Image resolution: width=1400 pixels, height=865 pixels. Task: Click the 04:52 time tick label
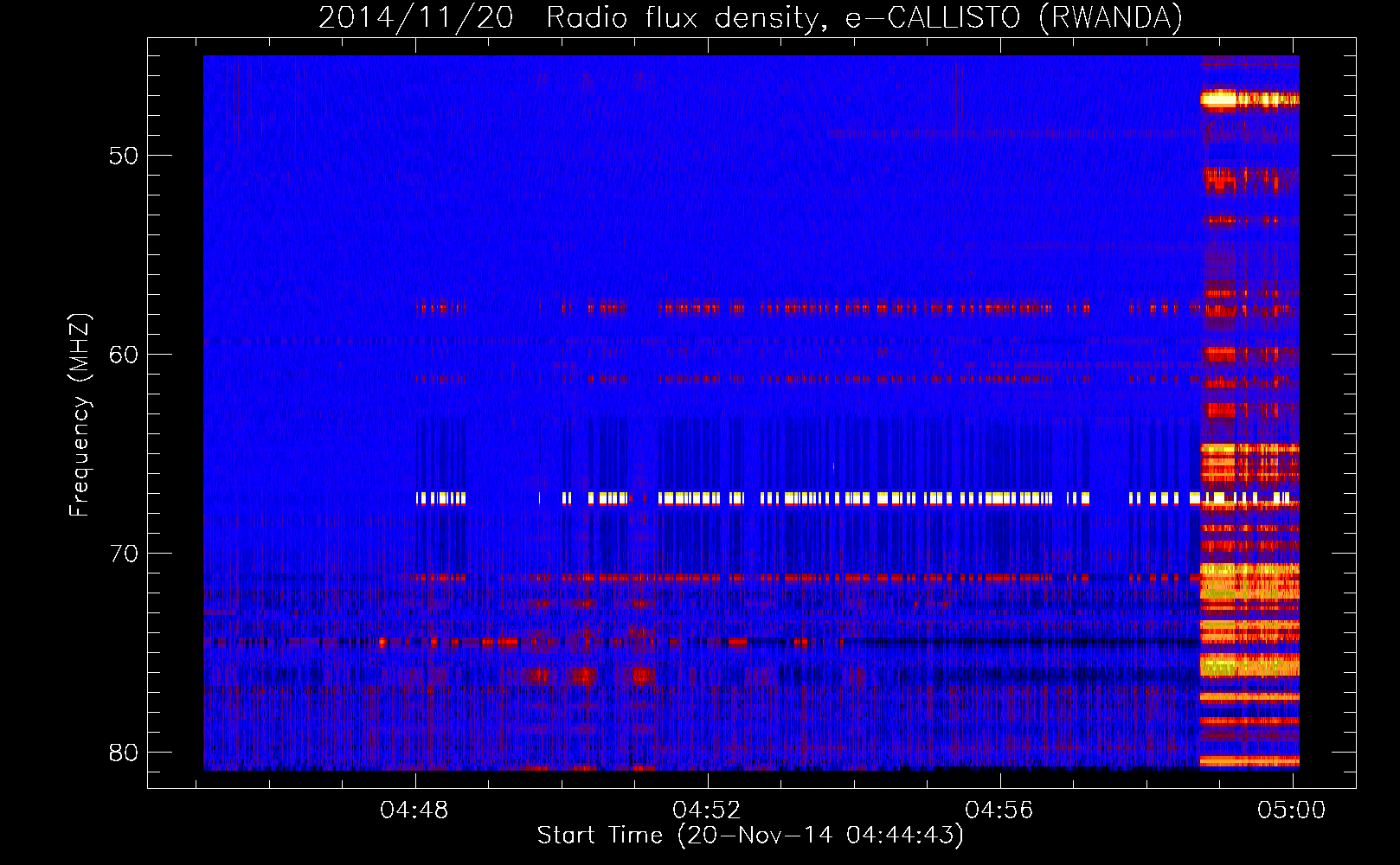[x=707, y=810]
